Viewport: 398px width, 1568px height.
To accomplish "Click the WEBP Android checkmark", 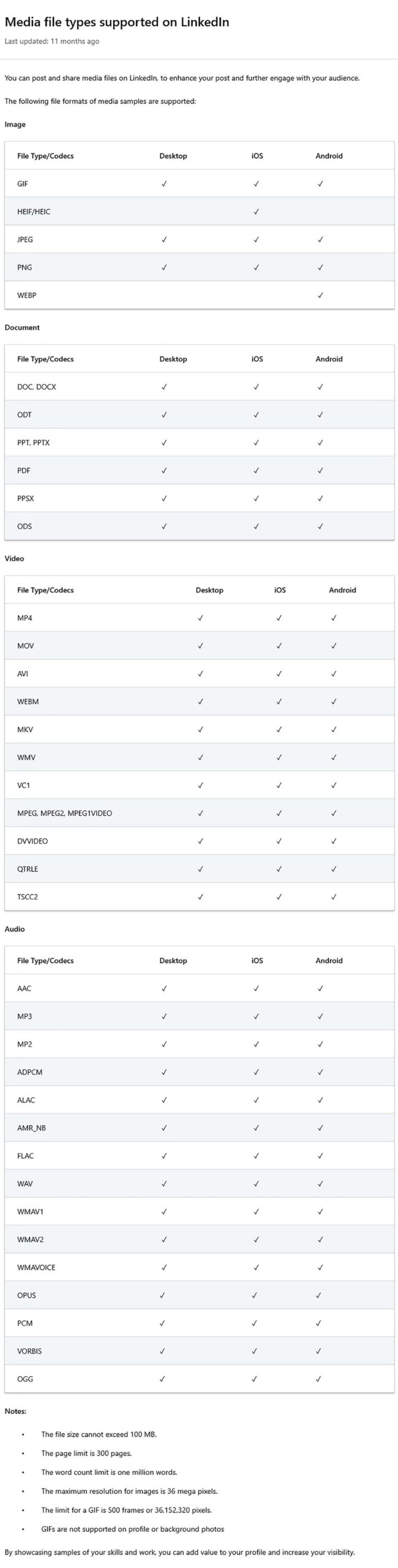I will coord(320,295).
